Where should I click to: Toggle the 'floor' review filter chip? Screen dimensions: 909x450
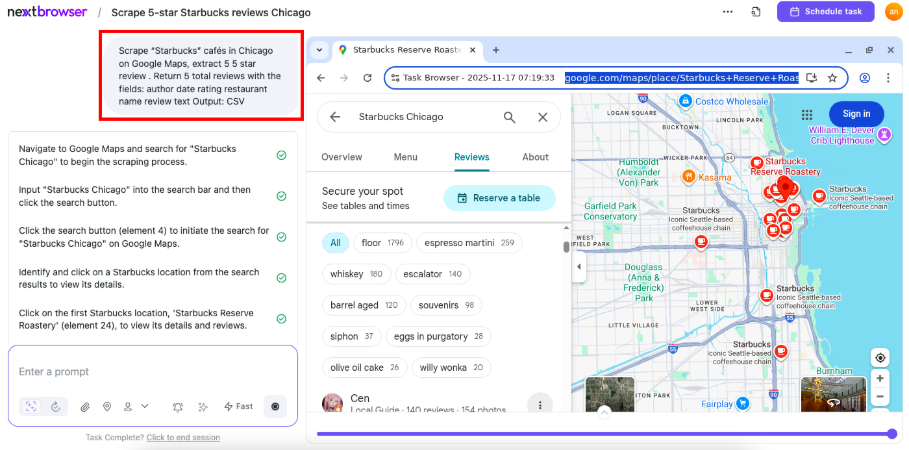383,243
